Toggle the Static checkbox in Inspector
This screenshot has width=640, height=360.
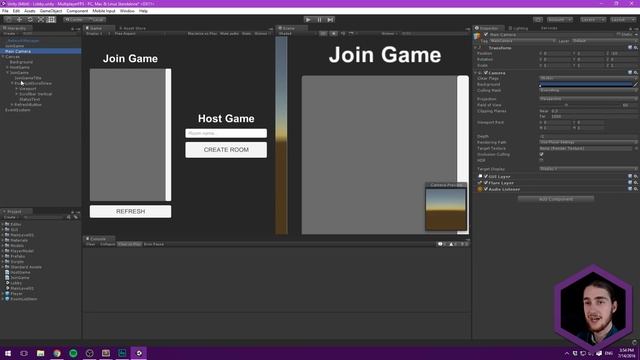(x=618, y=35)
